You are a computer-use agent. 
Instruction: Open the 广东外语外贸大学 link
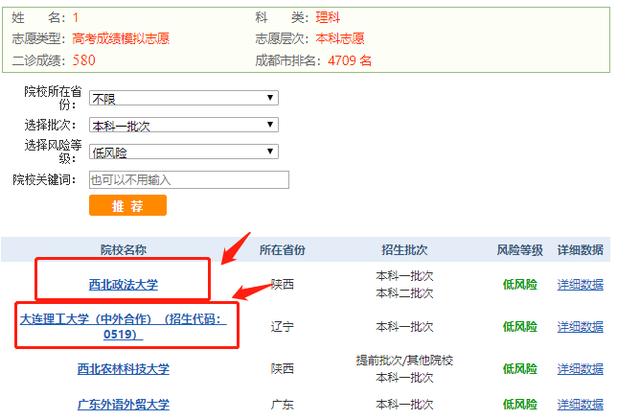(x=123, y=404)
